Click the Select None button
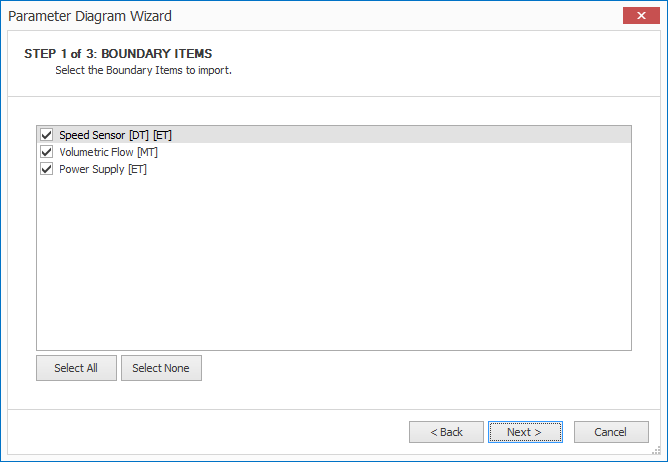 click(x=161, y=368)
